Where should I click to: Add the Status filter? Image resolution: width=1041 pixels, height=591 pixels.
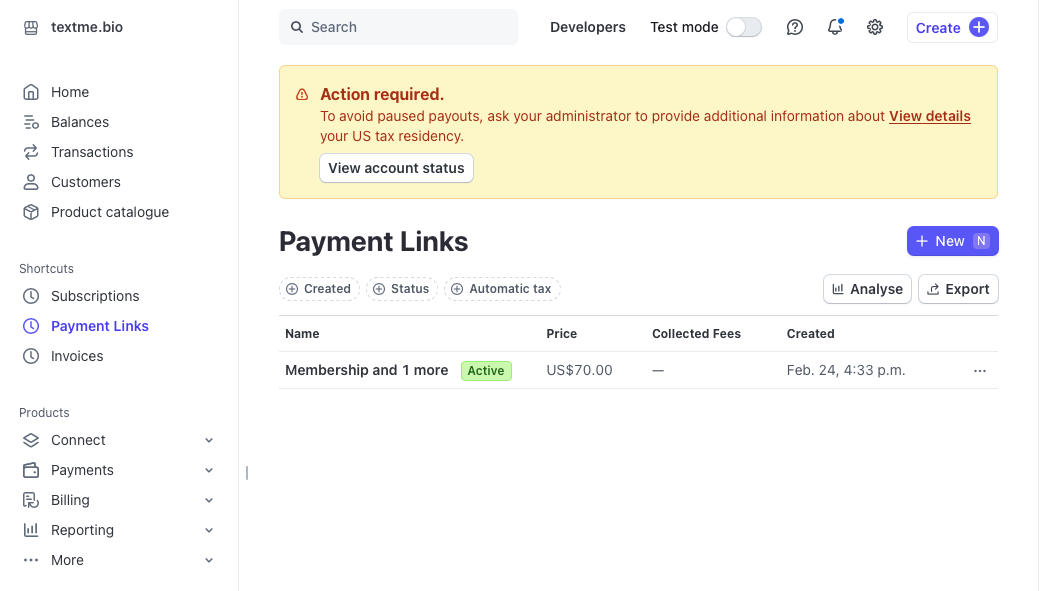[x=401, y=289]
